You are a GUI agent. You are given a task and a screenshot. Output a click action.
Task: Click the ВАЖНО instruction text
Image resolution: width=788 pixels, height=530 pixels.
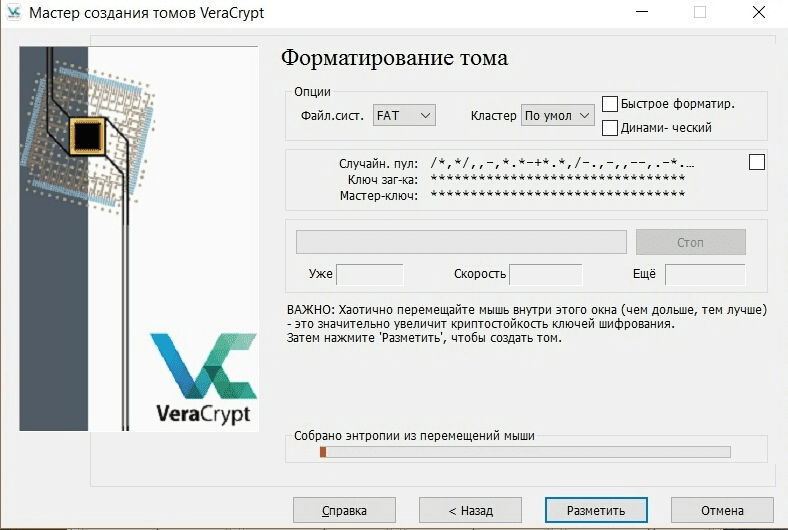pyautogui.click(x=527, y=324)
